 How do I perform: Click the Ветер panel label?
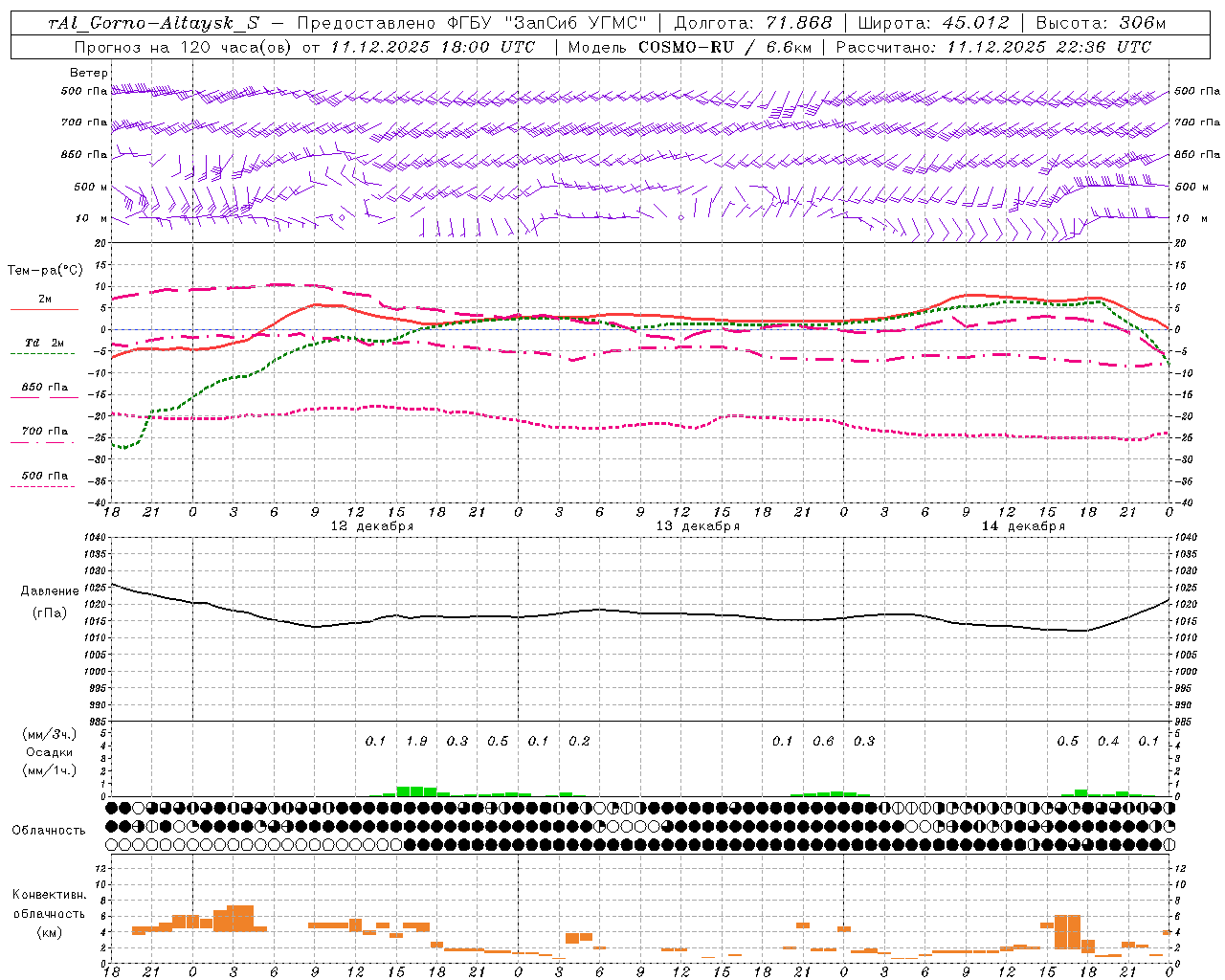point(89,73)
